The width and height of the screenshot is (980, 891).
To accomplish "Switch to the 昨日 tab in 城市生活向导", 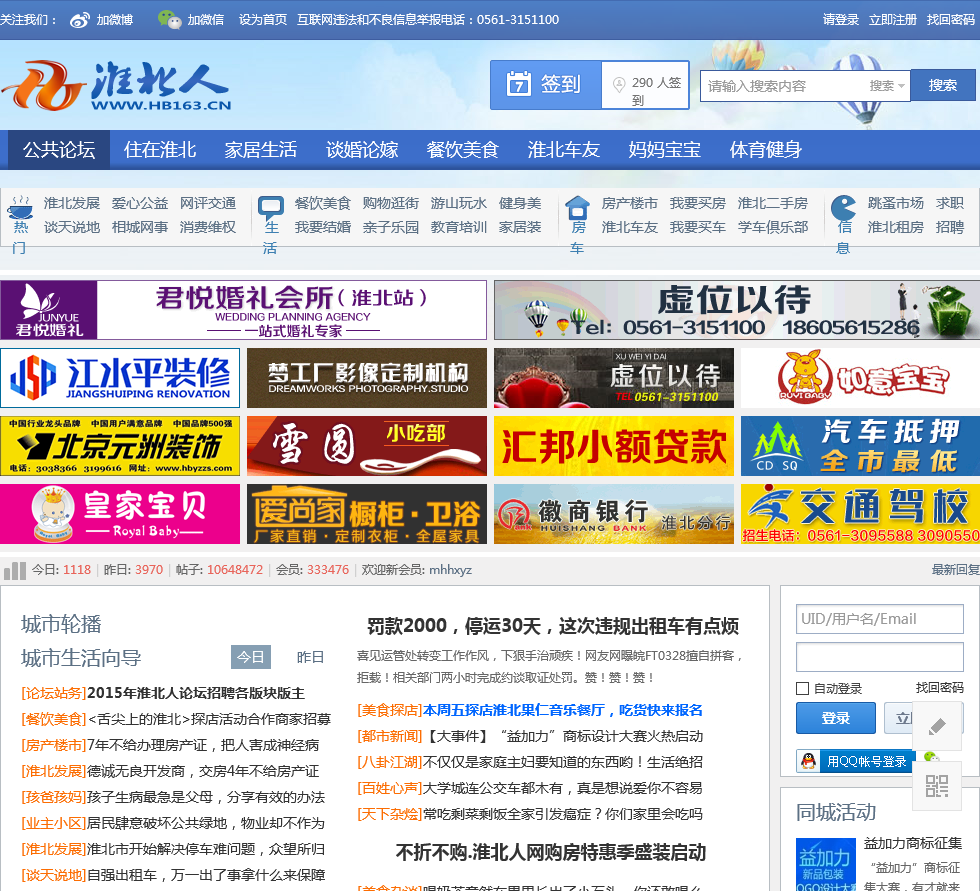I will click(x=310, y=657).
